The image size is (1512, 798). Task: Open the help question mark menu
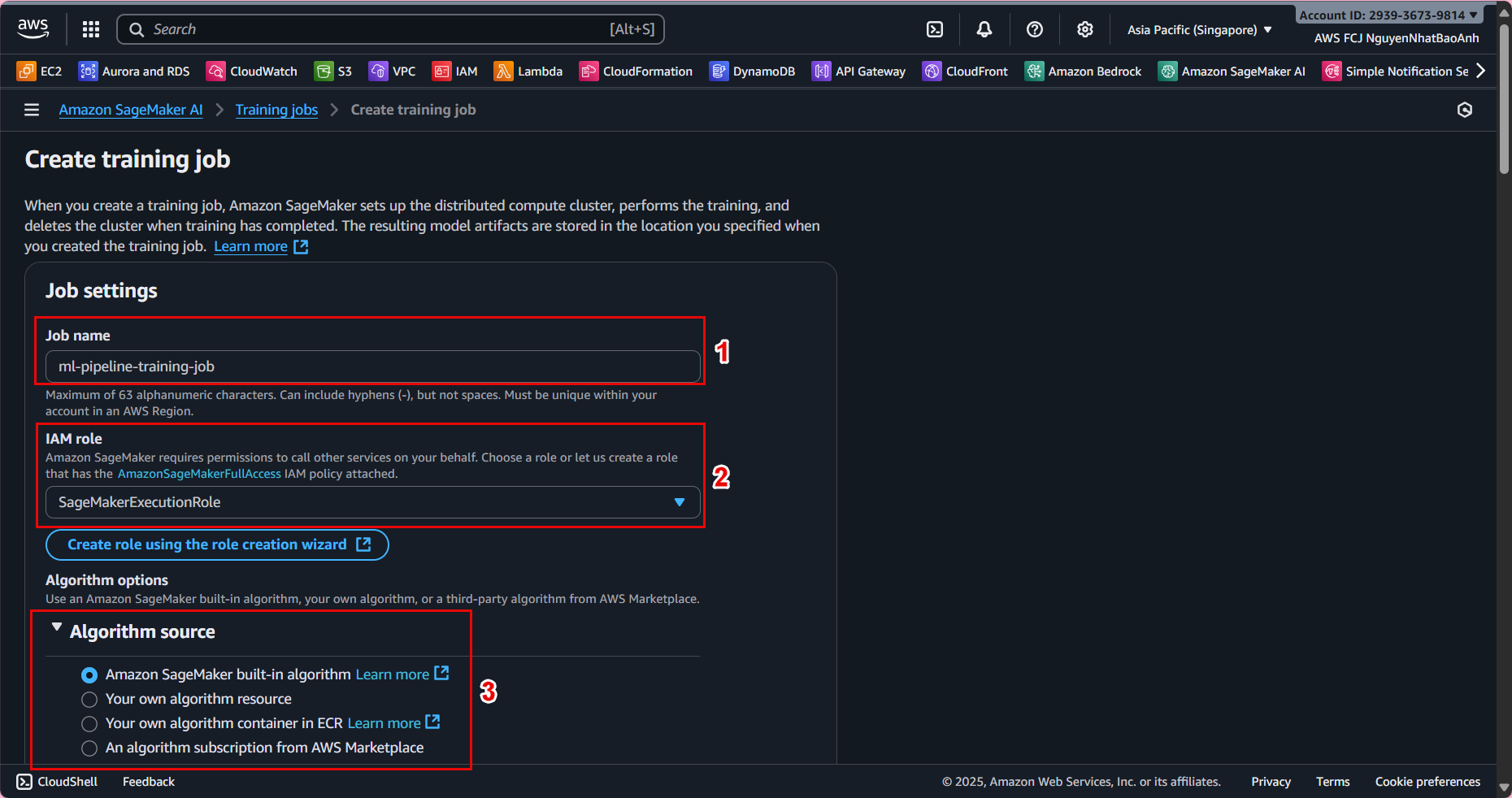click(1035, 29)
